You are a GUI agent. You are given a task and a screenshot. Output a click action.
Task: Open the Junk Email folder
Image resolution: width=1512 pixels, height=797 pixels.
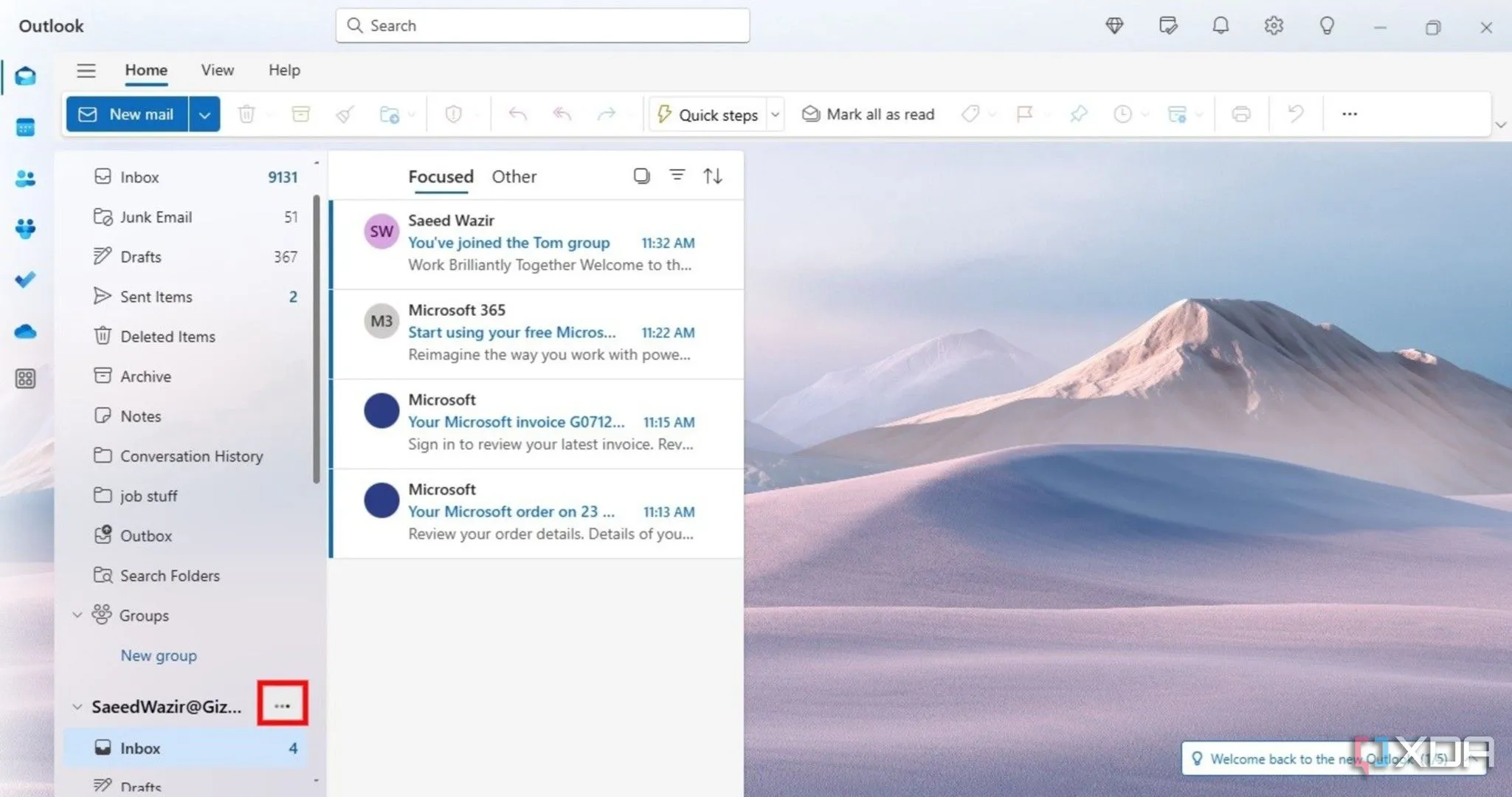tap(196, 217)
